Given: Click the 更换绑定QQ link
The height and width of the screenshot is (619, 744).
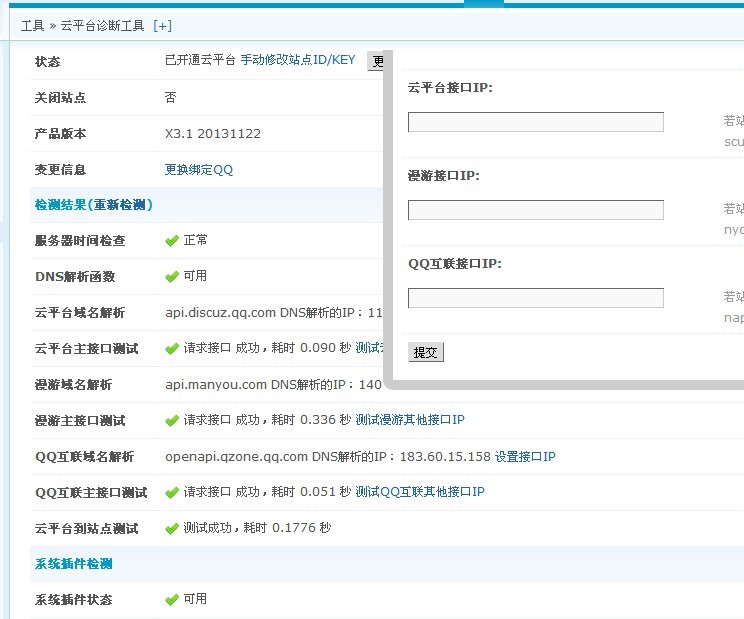Looking at the screenshot, I should (198, 170).
